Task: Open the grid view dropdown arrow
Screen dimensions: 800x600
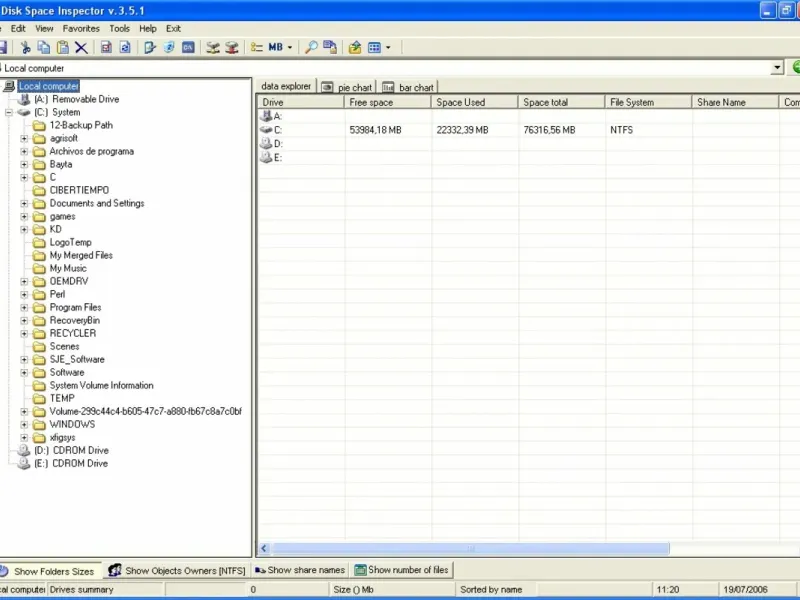Action: pyautogui.click(x=388, y=47)
